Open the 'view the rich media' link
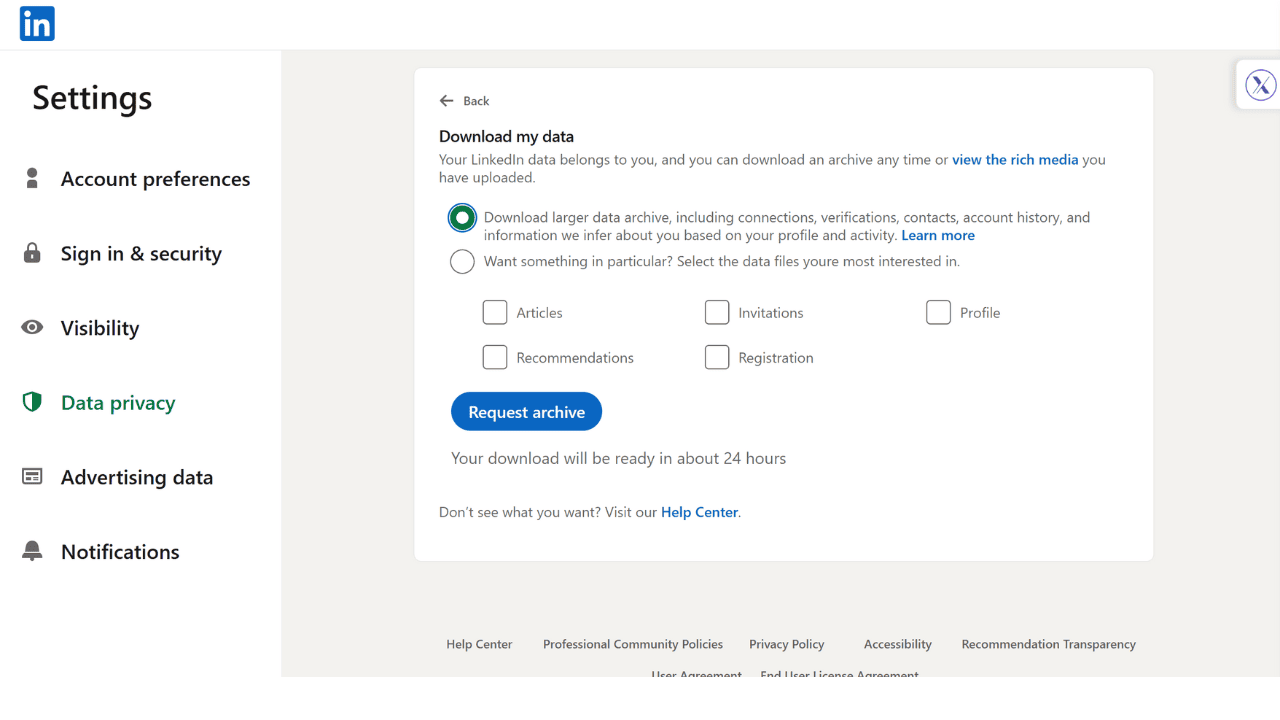This screenshot has height=720, width=1280. (x=1015, y=160)
